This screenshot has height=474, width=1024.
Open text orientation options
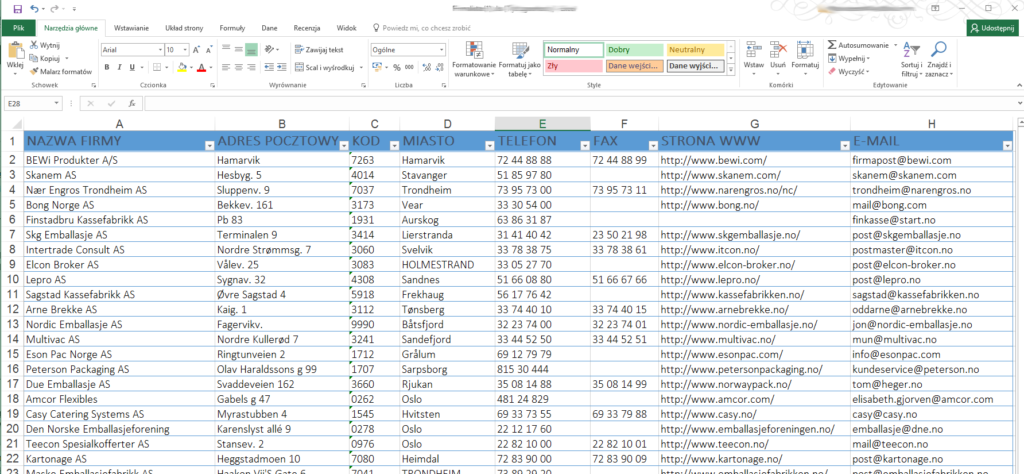272,49
